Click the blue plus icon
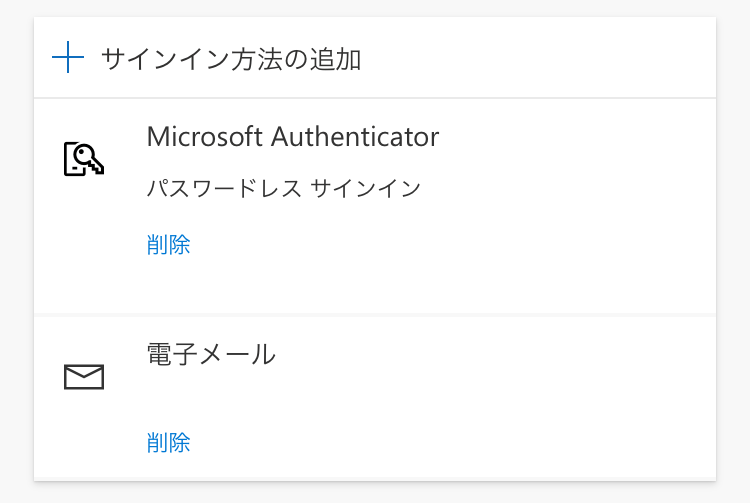This screenshot has height=503, width=750. (x=68, y=57)
